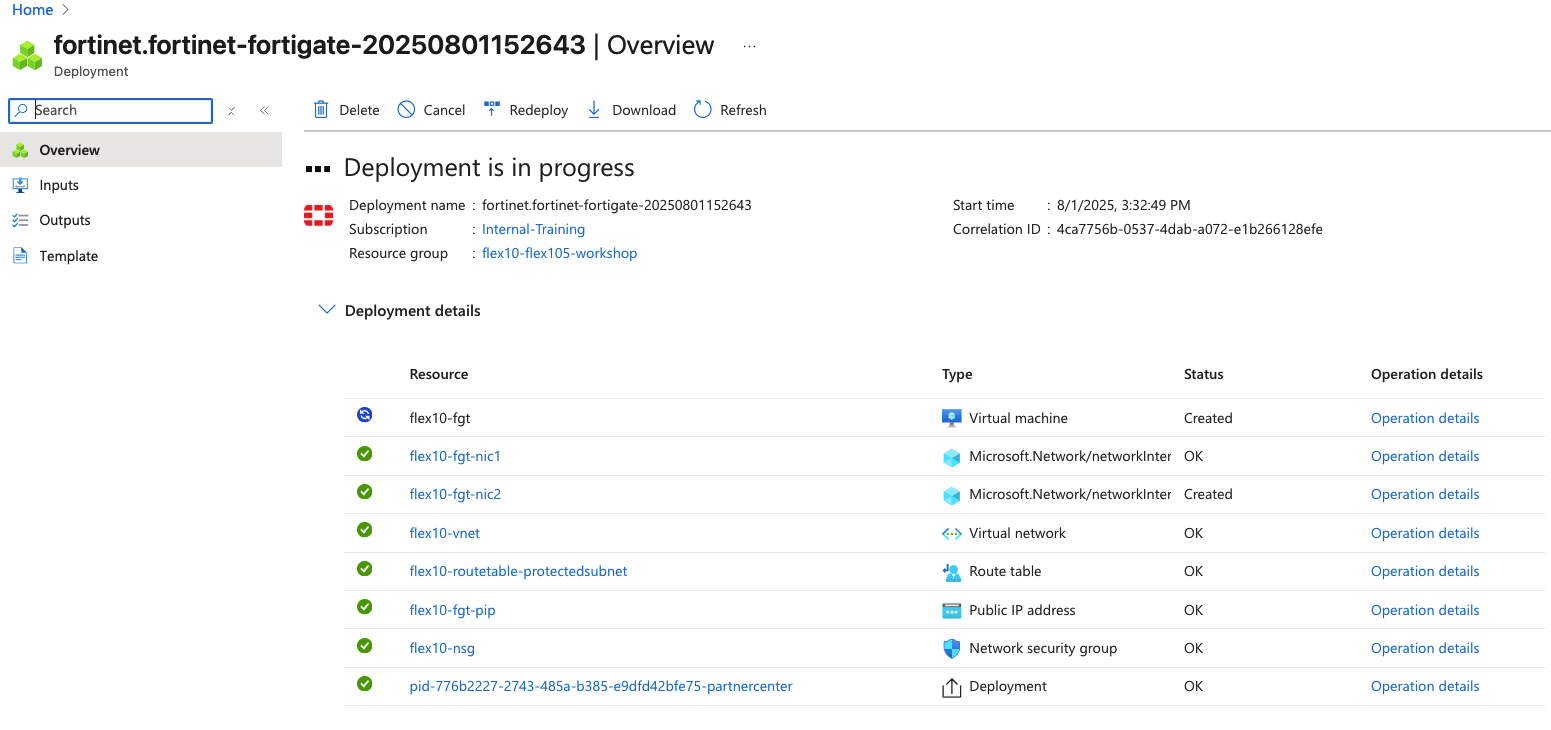Click the Outputs sidebar icon
The image size is (1551, 730).
tap(20, 220)
